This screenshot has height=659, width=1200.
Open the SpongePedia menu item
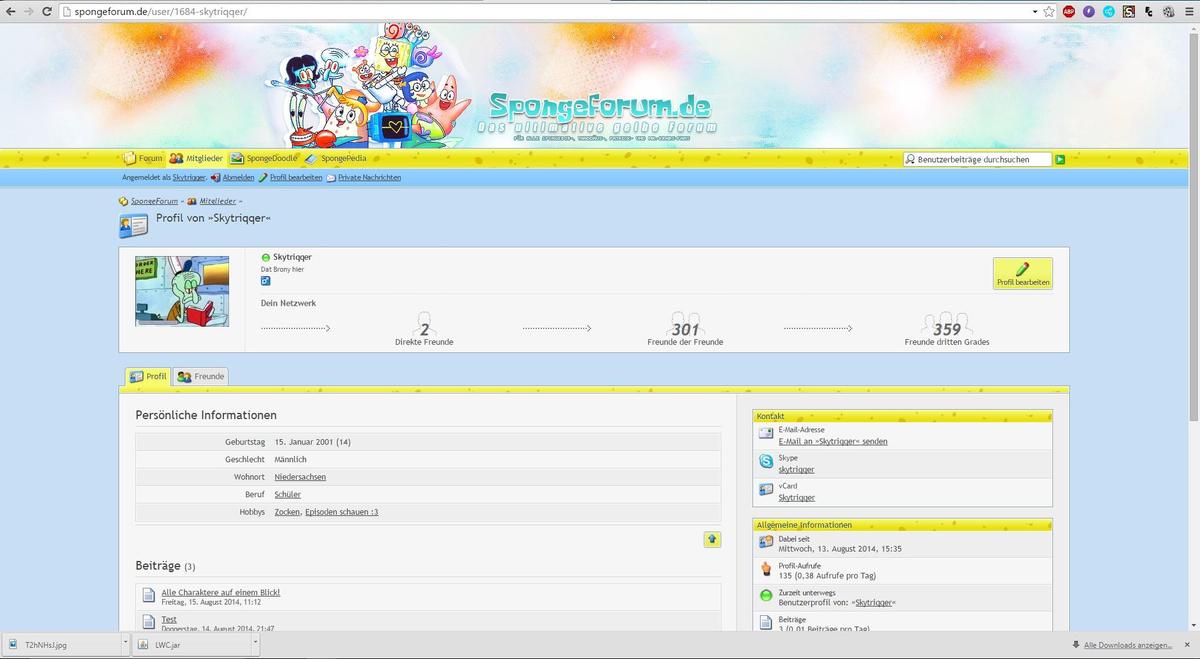(x=335, y=158)
